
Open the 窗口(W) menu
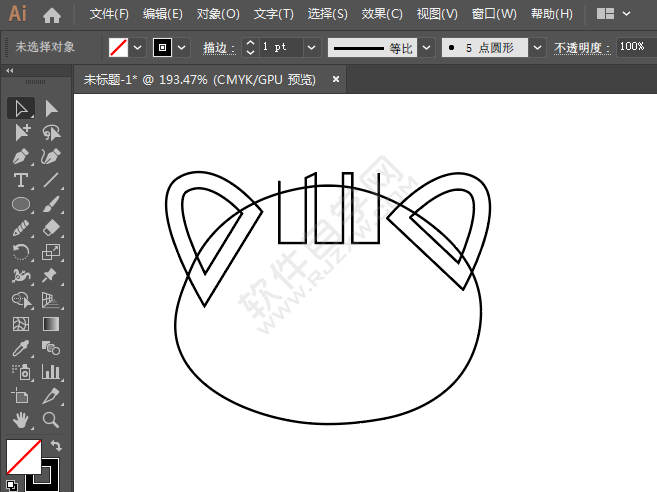point(494,14)
